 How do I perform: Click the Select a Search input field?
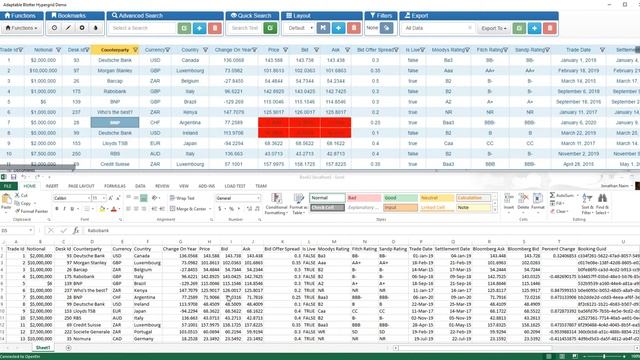point(142,28)
